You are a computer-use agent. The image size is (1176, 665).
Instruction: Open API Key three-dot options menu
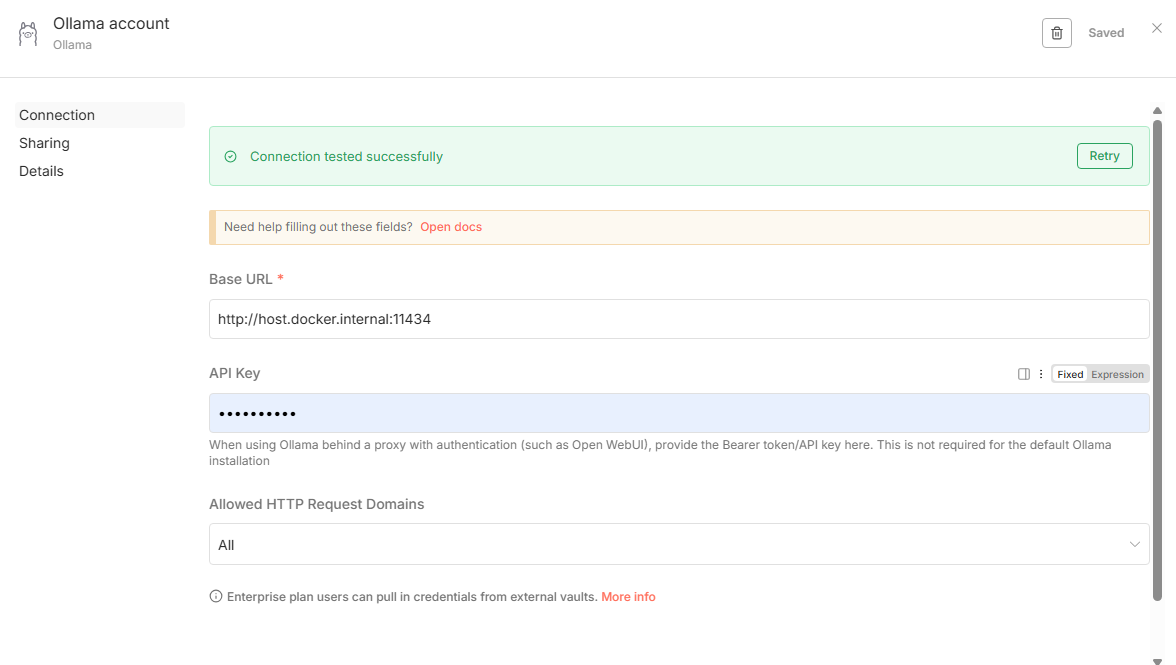click(x=1040, y=374)
